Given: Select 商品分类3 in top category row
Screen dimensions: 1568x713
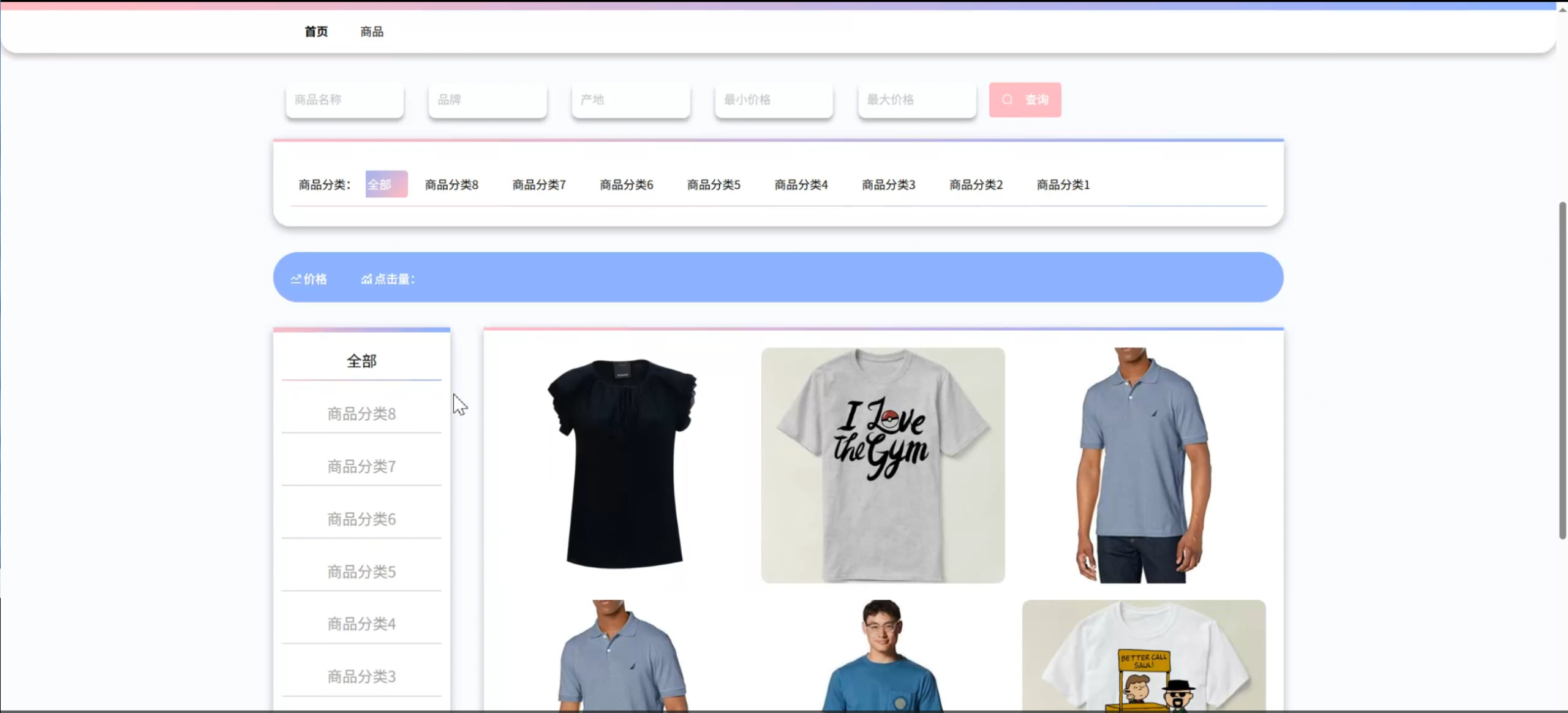Looking at the screenshot, I should click(x=889, y=184).
